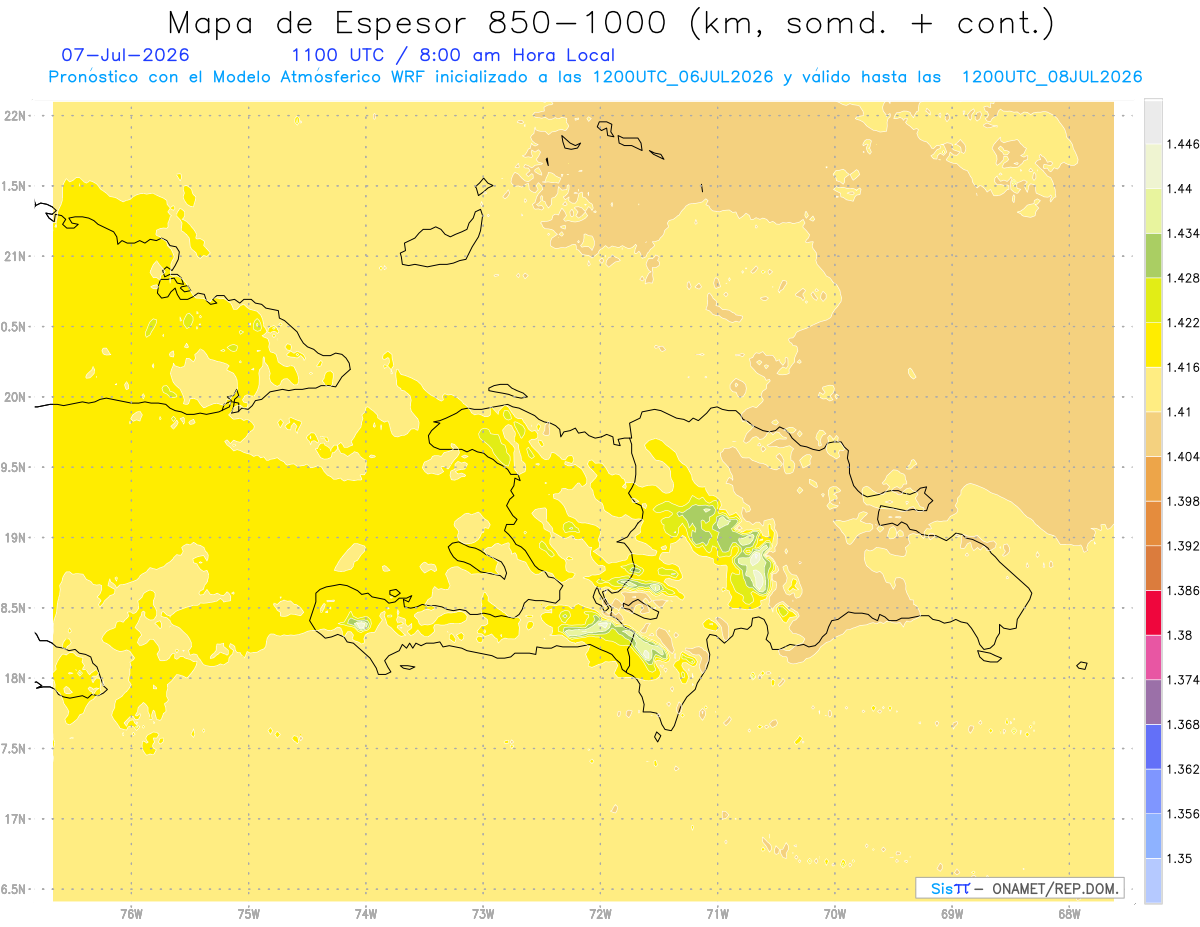
Task: Click the 21N latitude label
Action: 15,257
